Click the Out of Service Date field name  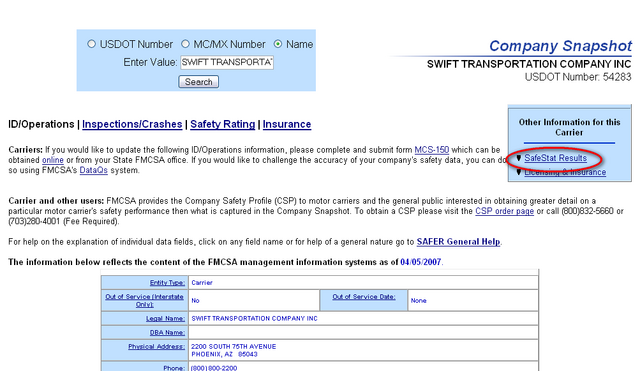tap(364, 297)
